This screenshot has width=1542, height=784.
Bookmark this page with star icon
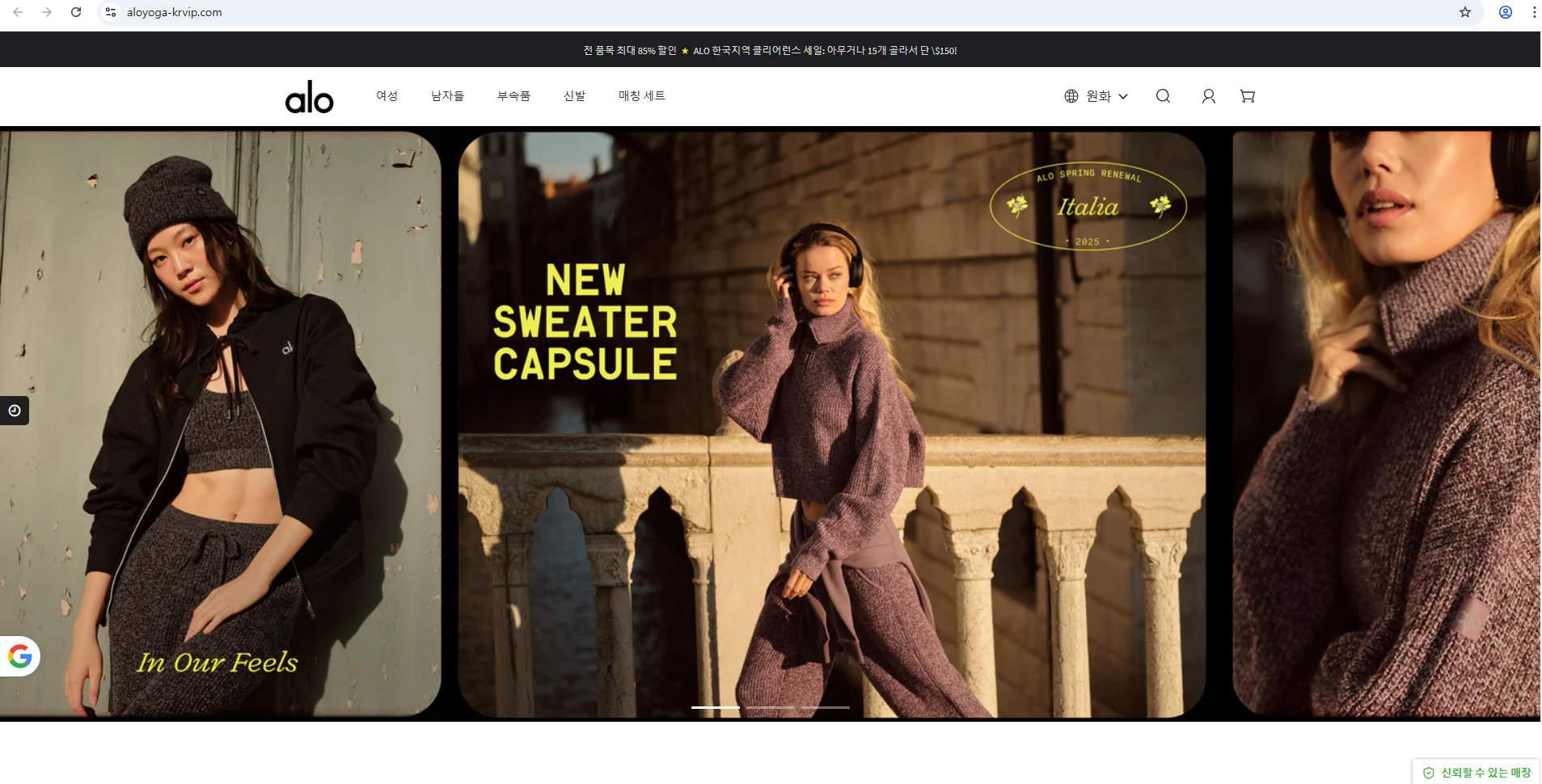[1464, 12]
